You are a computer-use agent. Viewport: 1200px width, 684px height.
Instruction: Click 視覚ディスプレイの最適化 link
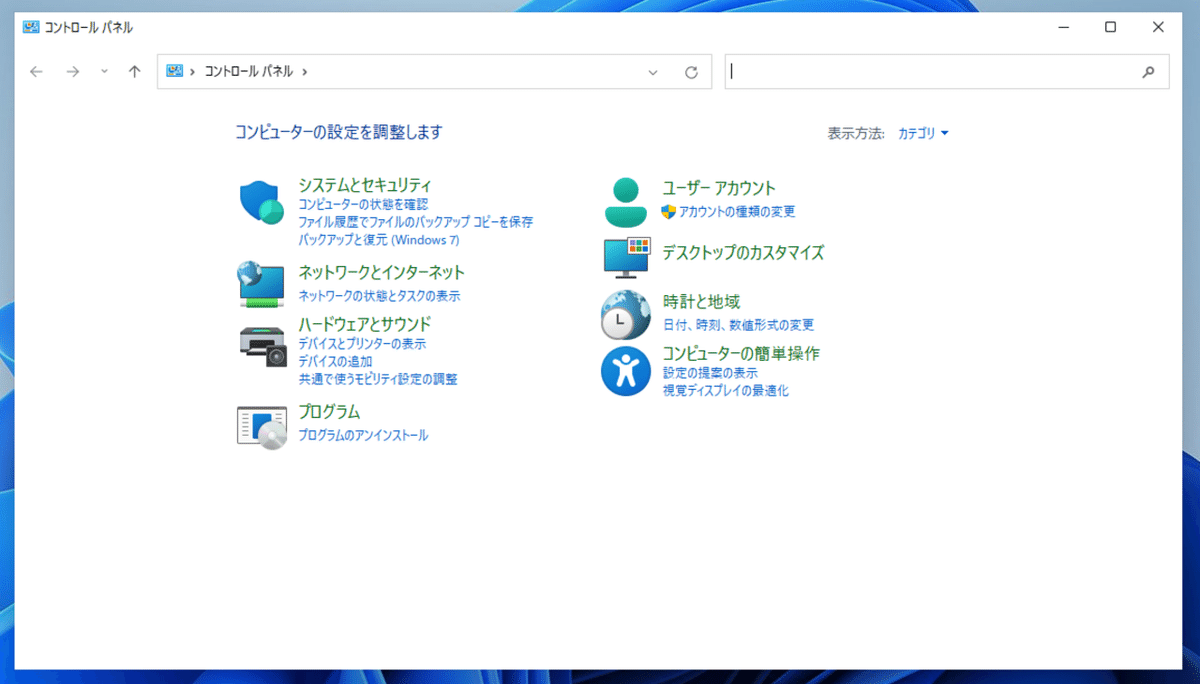[x=726, y=391]
